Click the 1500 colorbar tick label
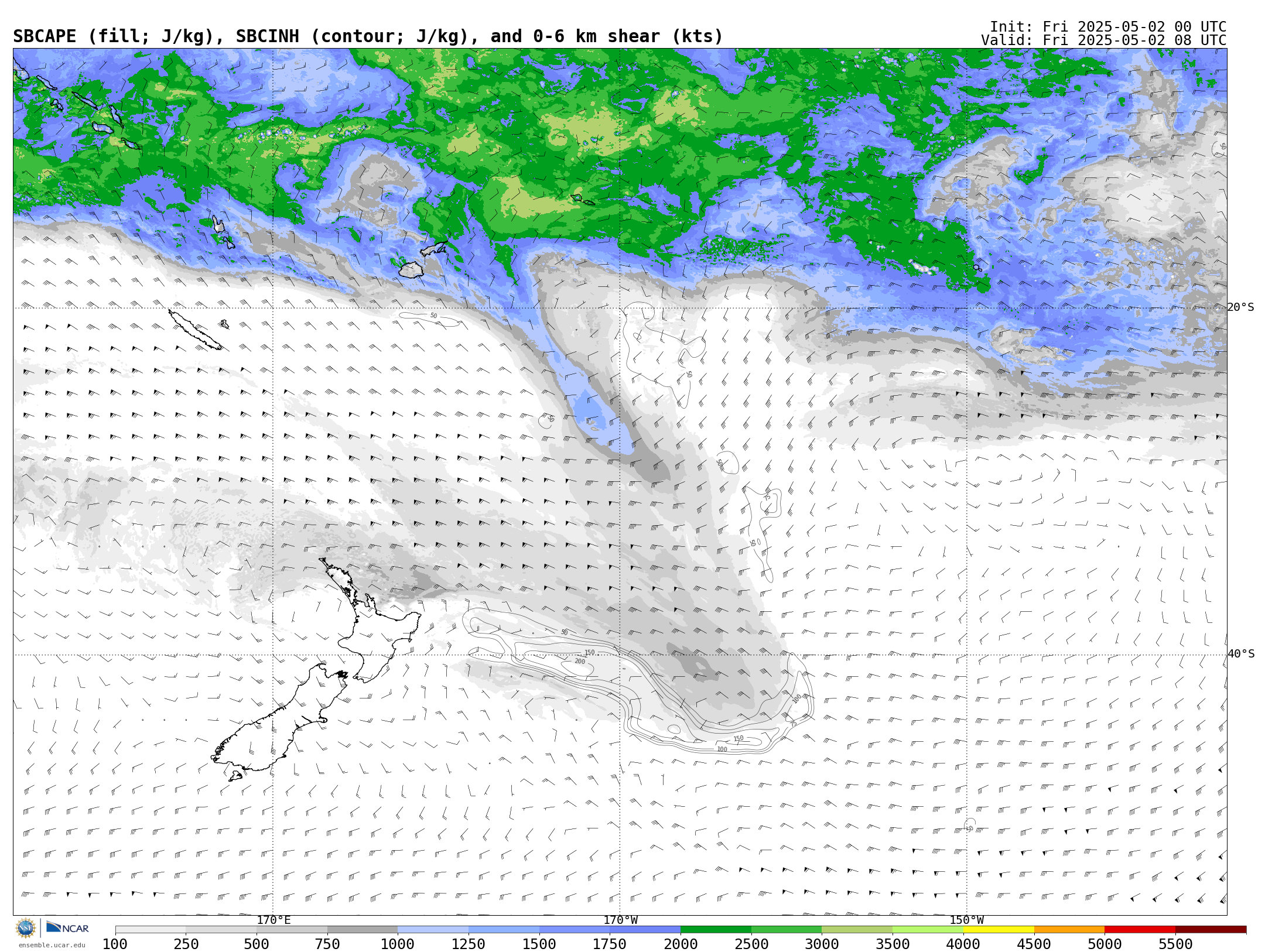Screen dimensions: 1265x952 point(539,944)
